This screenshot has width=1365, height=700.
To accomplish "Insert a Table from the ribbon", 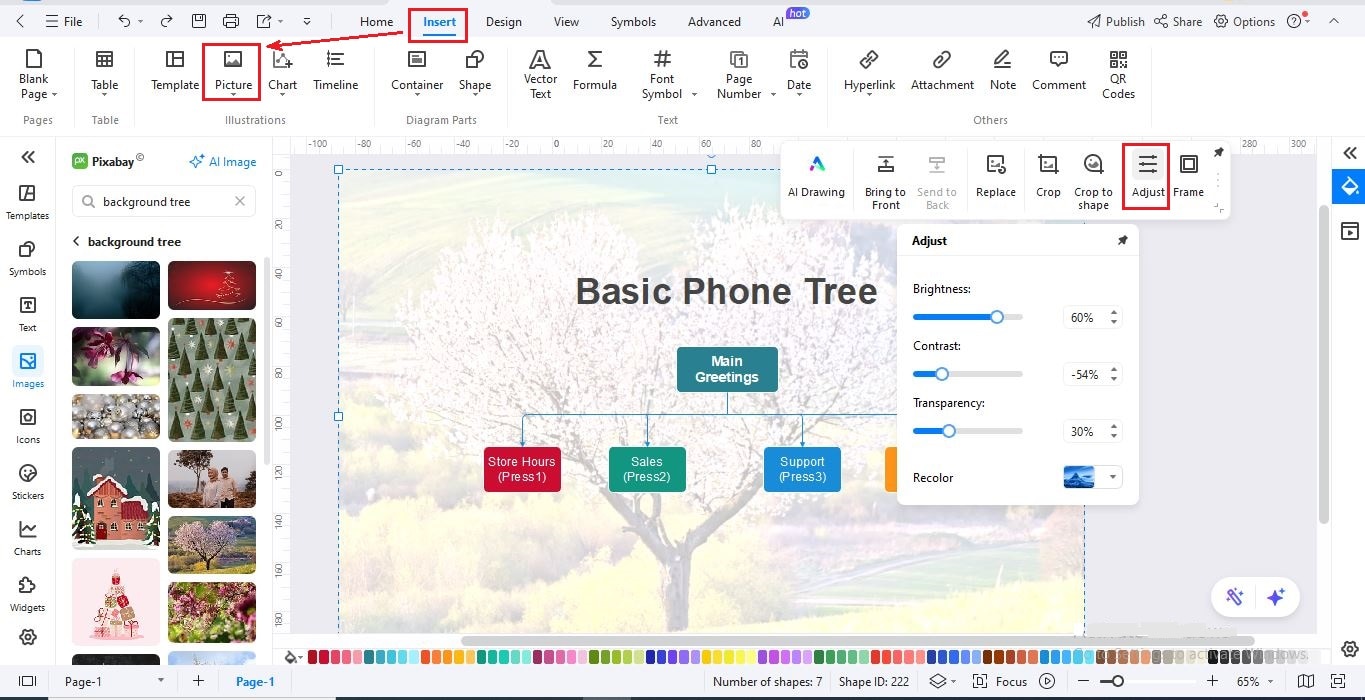I will [x=104, y=72].
